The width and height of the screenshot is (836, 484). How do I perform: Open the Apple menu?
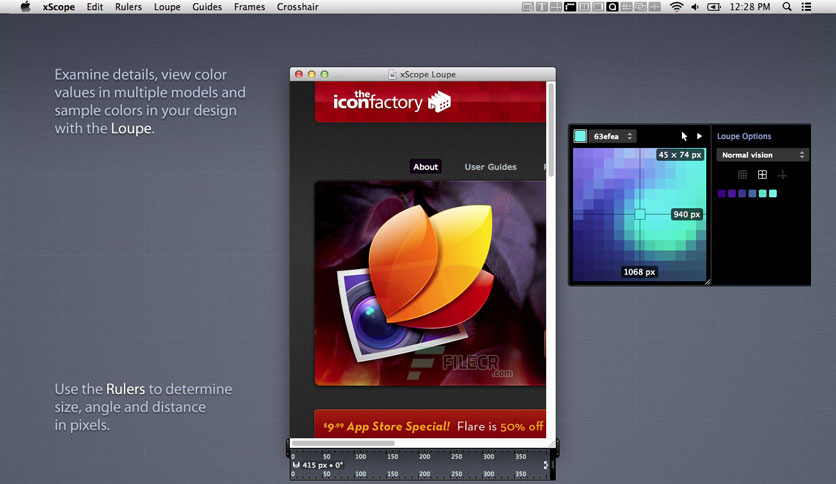[25, 6]
